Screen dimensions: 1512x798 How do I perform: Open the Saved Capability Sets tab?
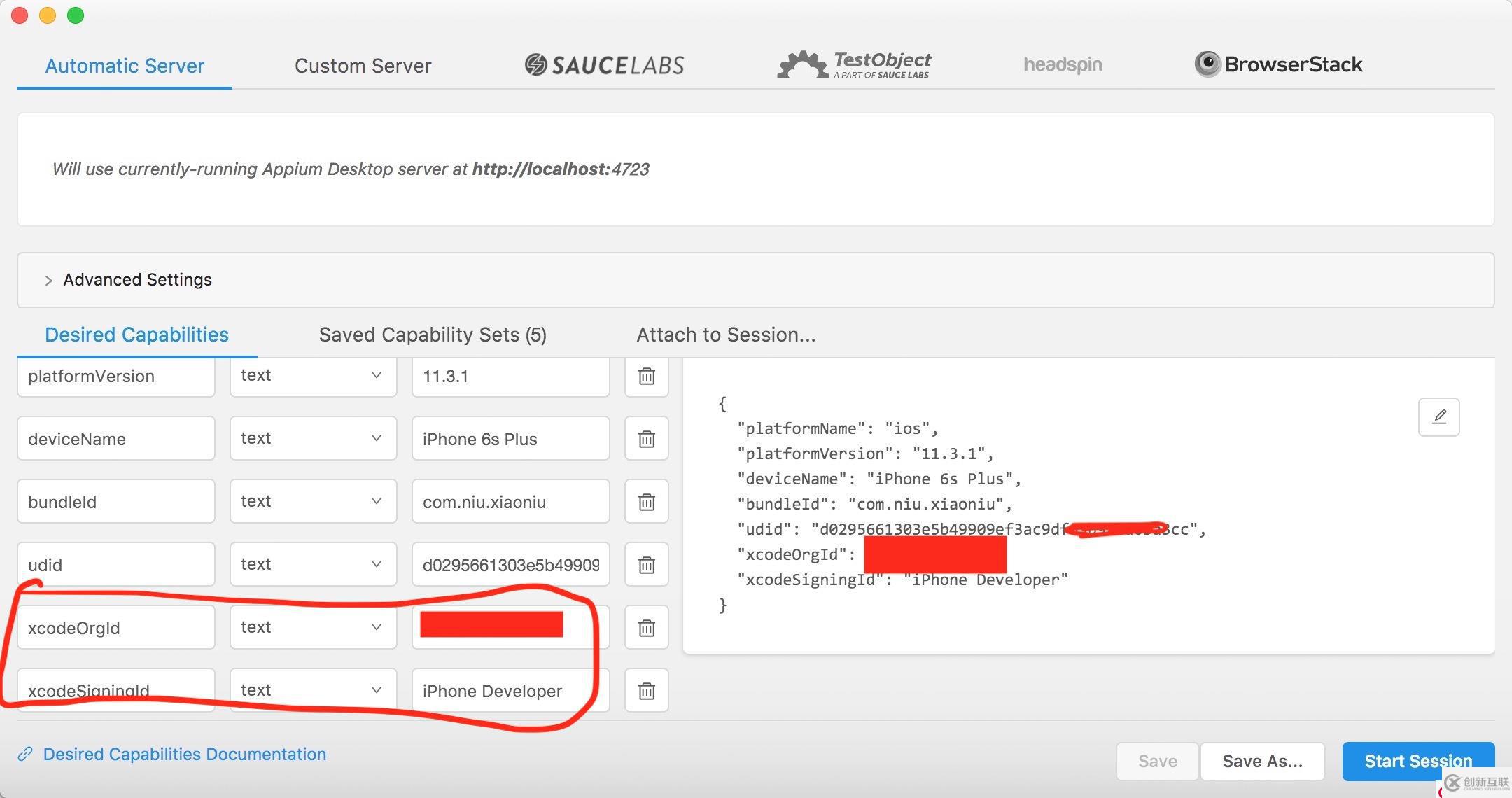pos(433,335)
